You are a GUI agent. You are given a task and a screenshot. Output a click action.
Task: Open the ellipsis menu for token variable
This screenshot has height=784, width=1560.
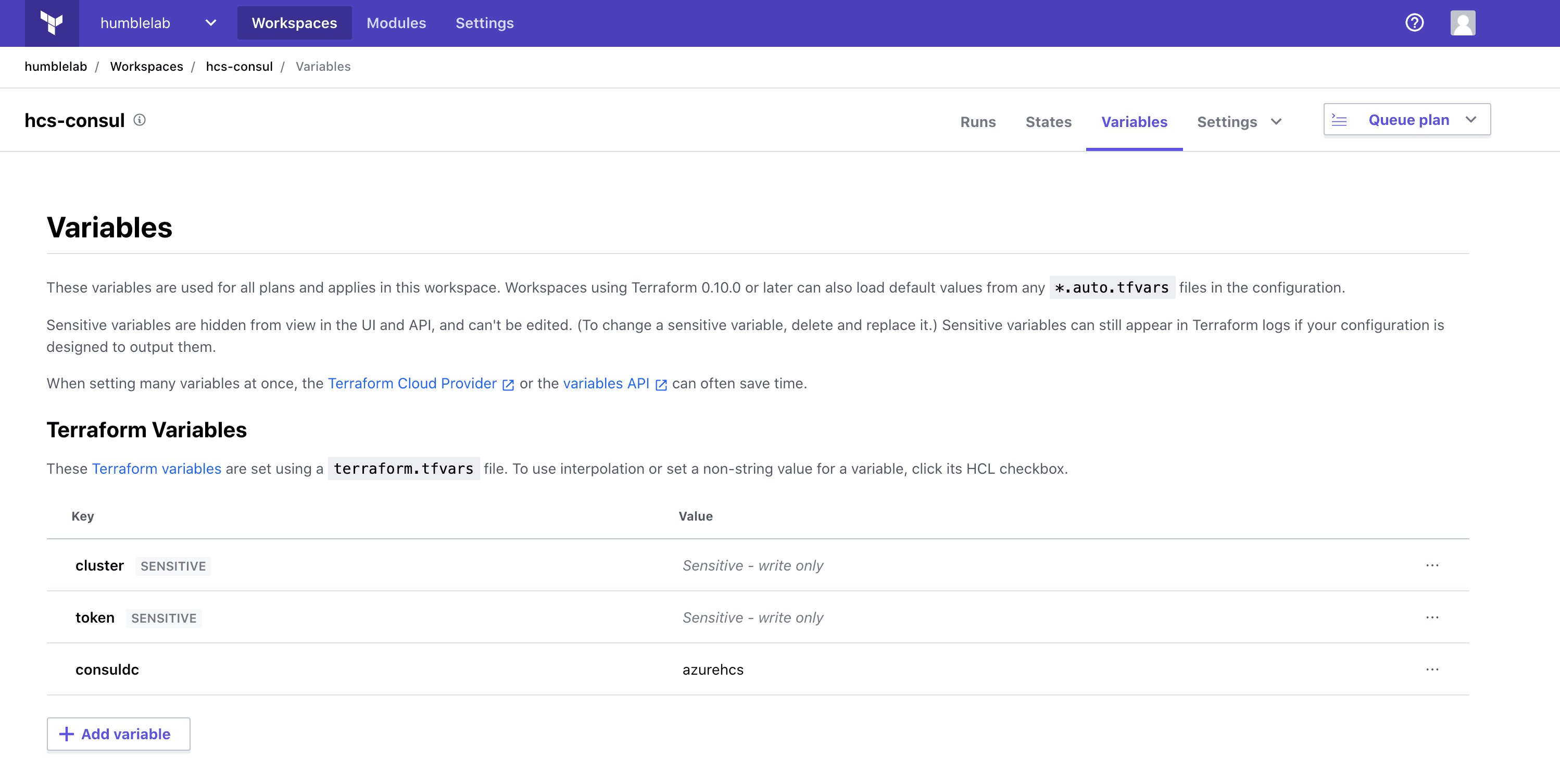[1431, 617]
